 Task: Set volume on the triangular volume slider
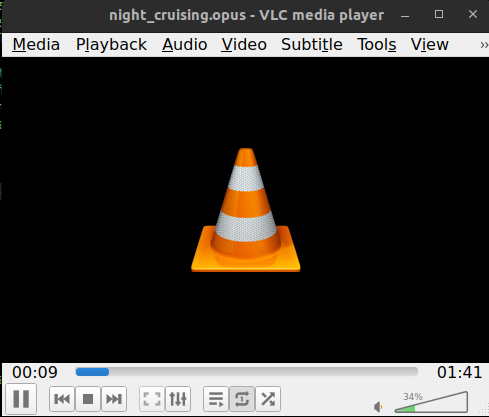[431, 402]
